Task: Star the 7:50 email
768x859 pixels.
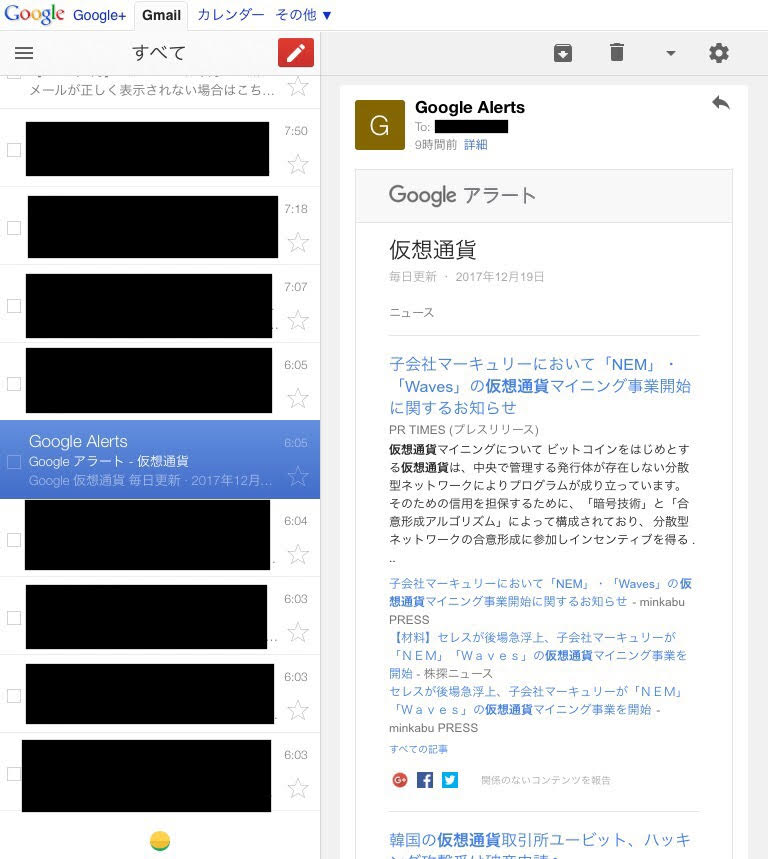Action: pos(298,164)
